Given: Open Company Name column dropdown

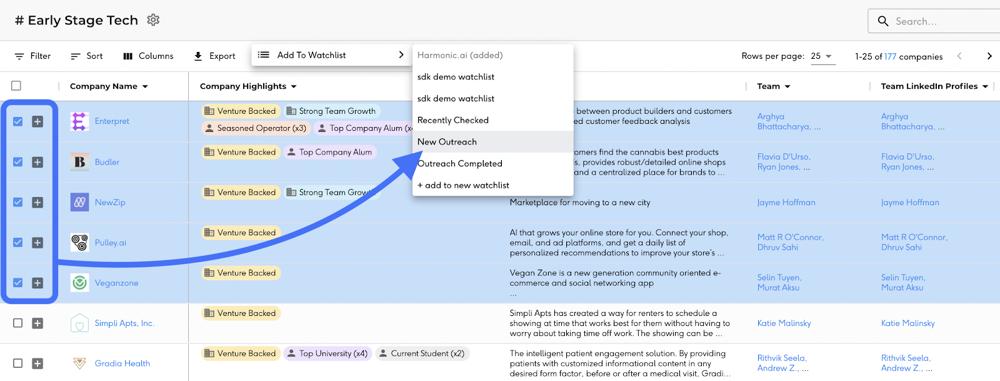Looking at the screenshot, I should click(x=145, y=87).
